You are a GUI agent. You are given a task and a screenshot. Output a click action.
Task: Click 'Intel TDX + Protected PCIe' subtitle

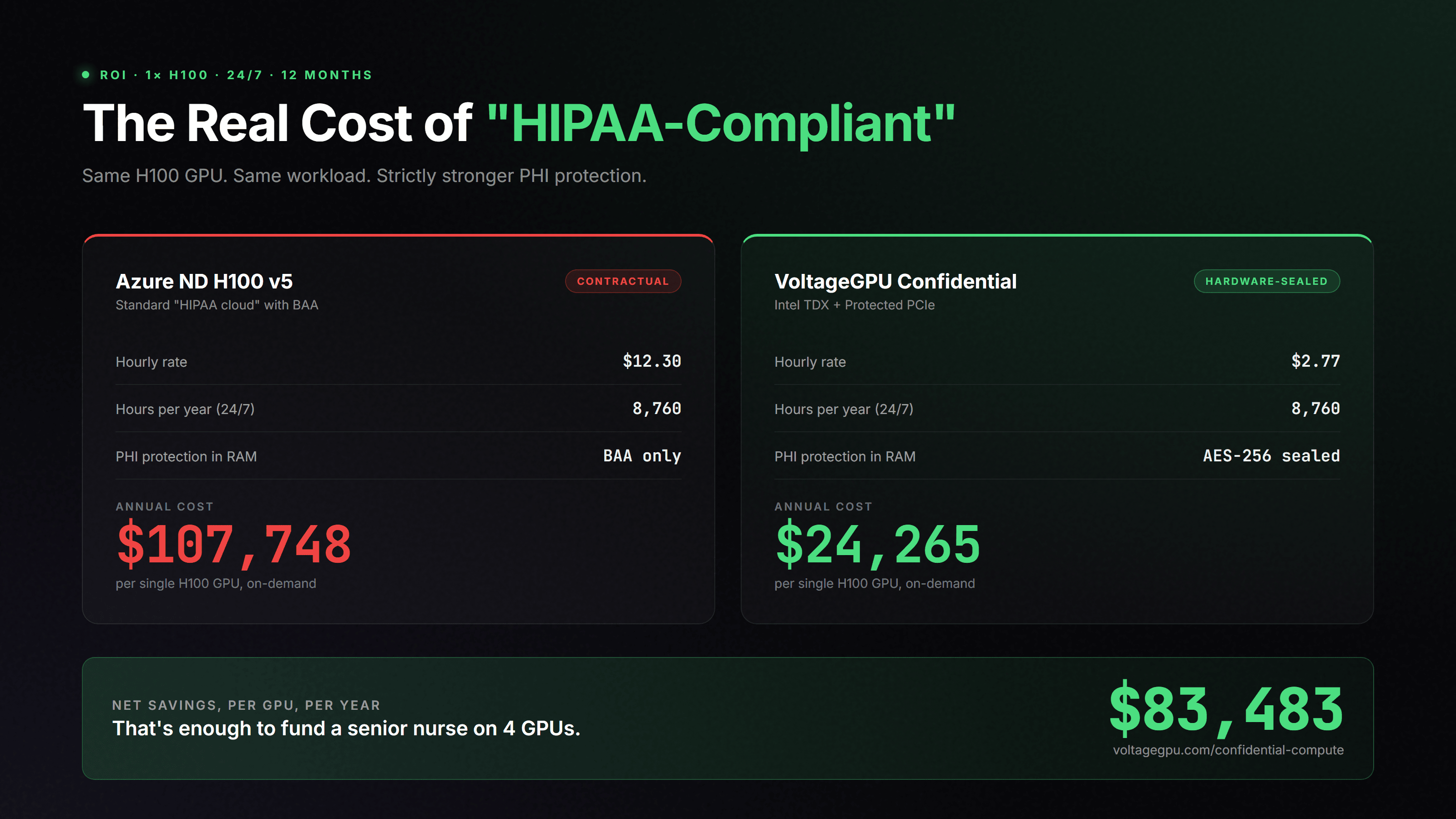[x=854, y=305]
